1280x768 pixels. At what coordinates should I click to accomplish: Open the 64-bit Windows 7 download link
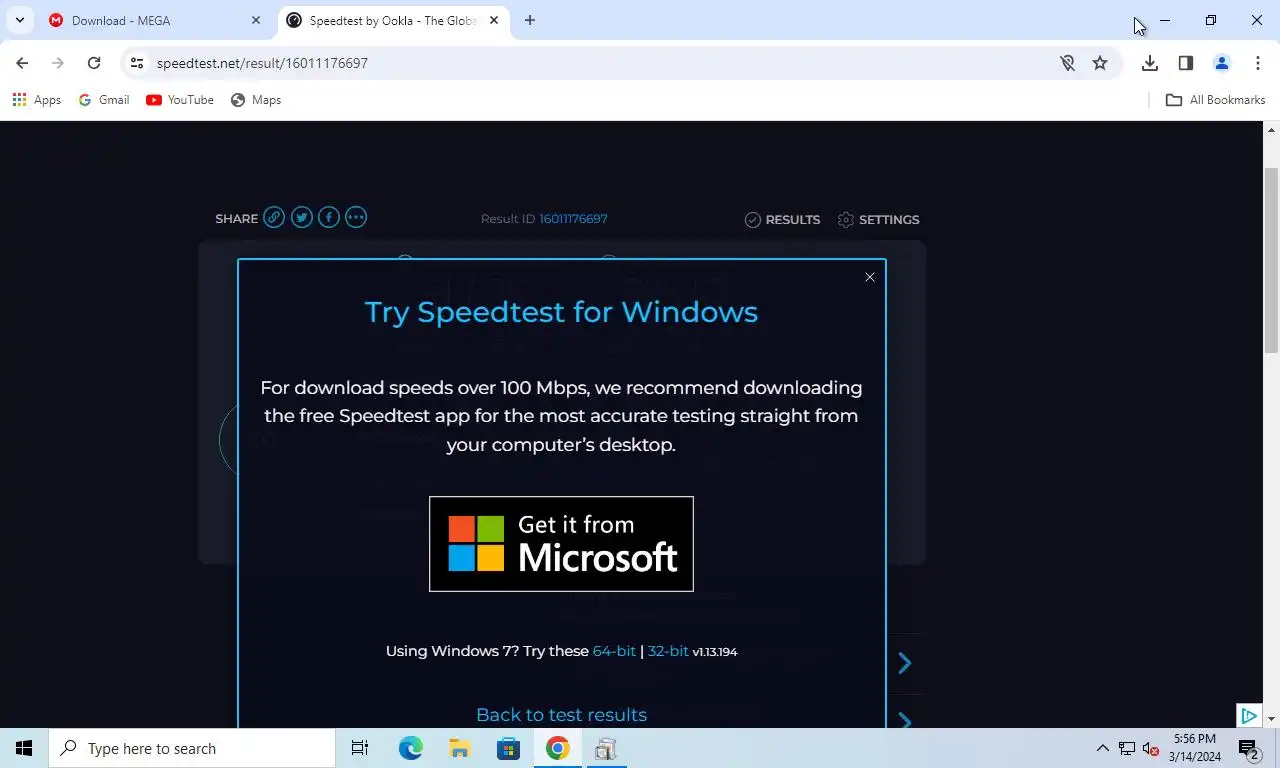click(x=614, y=651)
